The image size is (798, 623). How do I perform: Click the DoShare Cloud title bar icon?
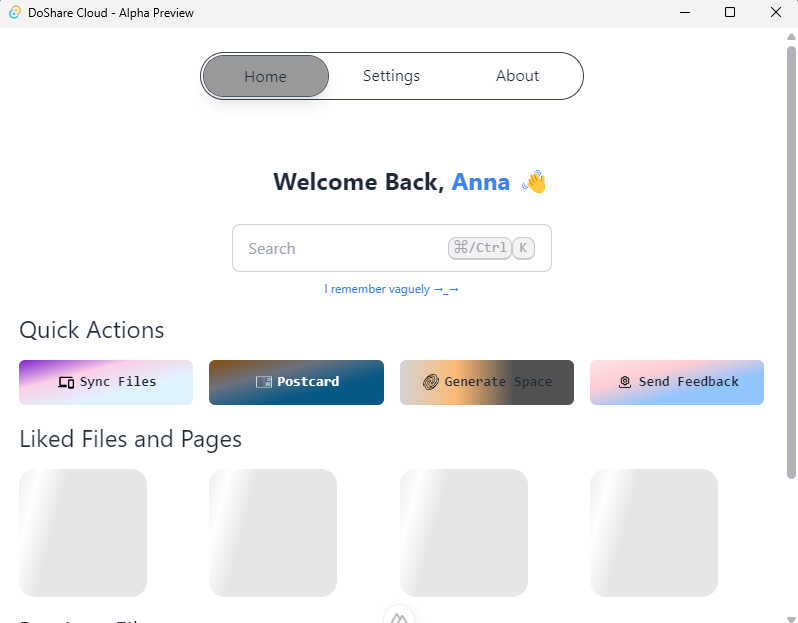point(14,13)
